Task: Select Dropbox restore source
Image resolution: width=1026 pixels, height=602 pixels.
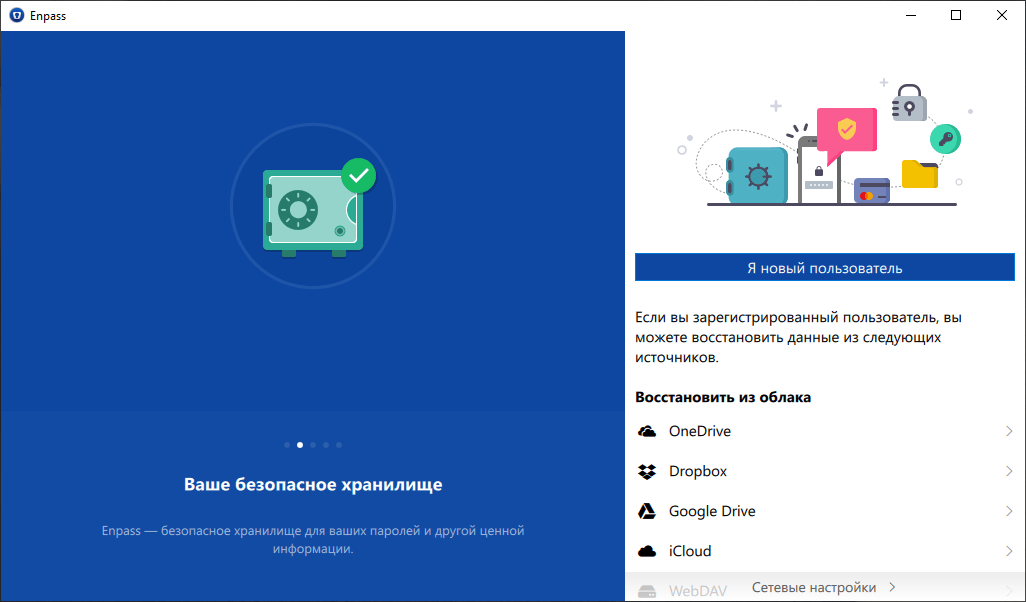Action: [x=824, y=471]
